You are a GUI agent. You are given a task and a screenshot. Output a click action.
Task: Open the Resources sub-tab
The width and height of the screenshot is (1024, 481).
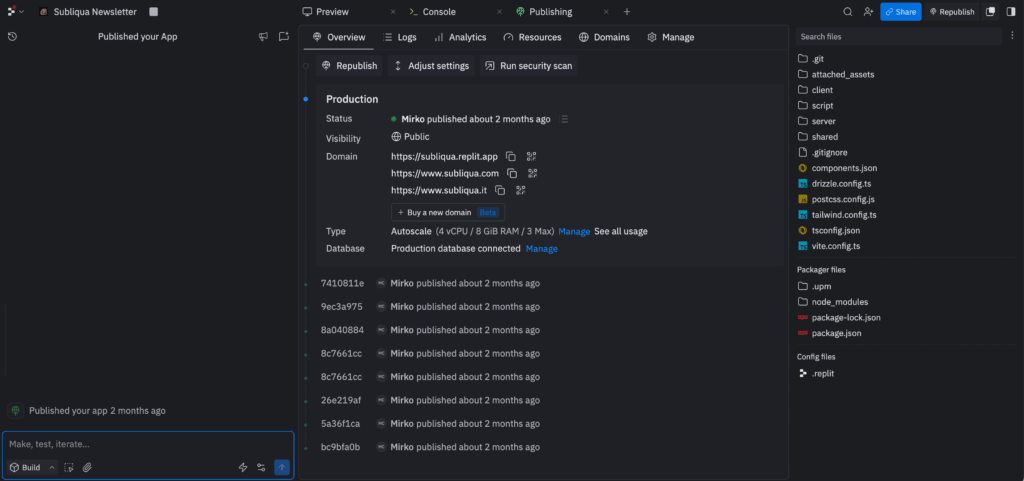532,37
